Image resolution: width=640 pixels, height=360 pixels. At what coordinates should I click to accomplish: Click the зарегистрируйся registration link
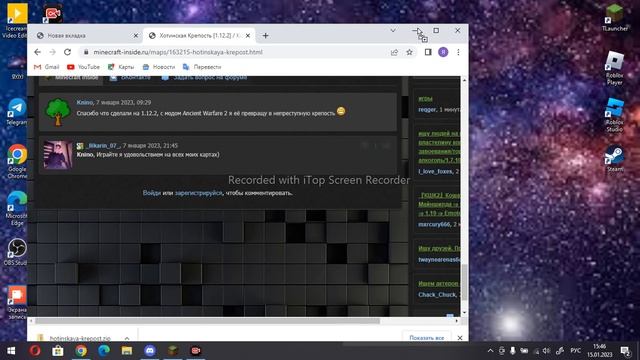pos(199,193)
